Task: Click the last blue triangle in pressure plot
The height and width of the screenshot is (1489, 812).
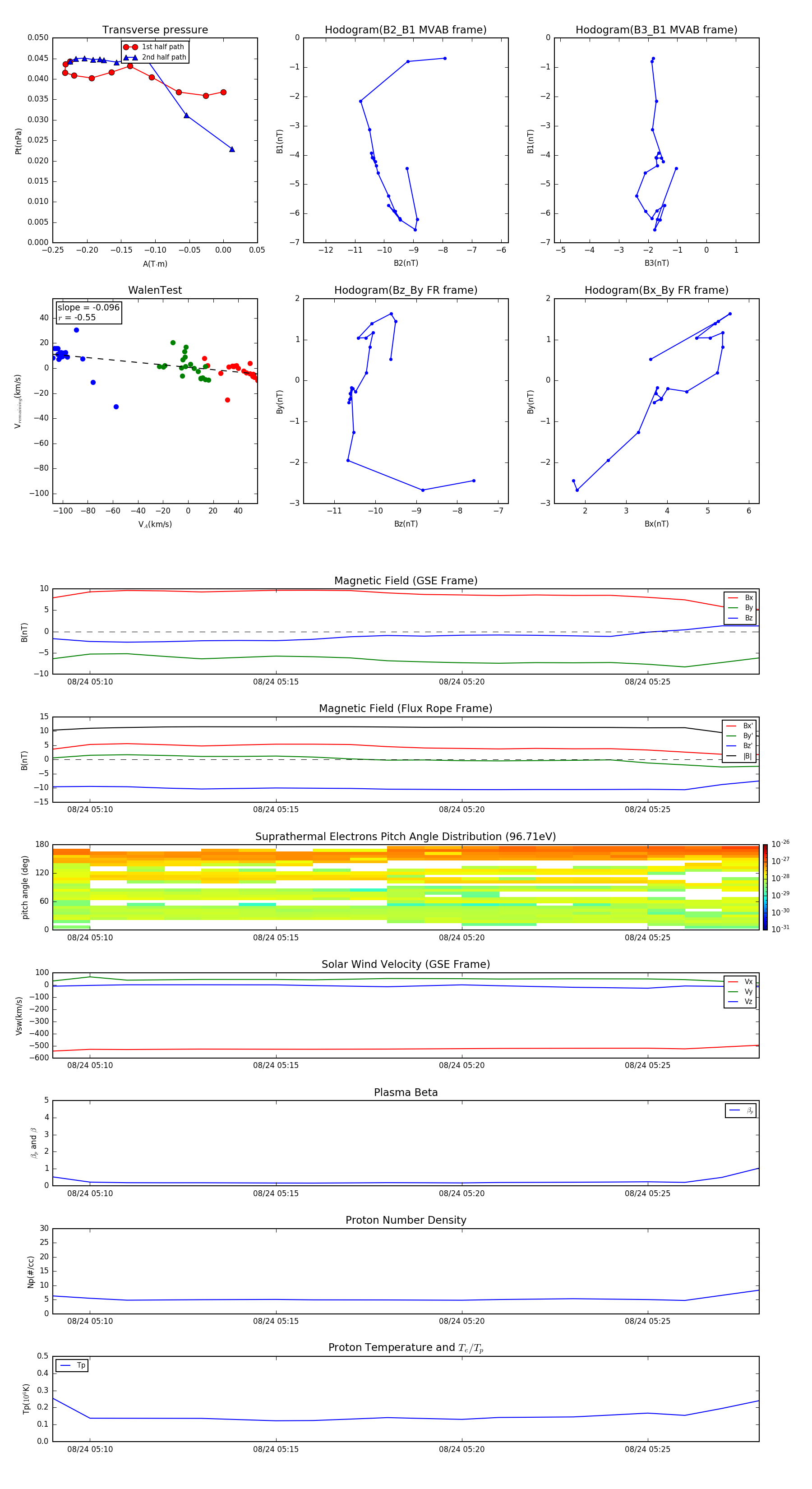Action: click(232, 149)
